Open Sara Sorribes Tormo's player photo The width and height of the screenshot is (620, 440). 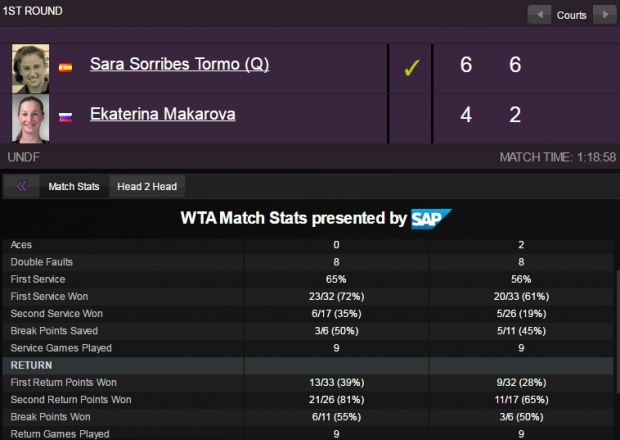30,68
